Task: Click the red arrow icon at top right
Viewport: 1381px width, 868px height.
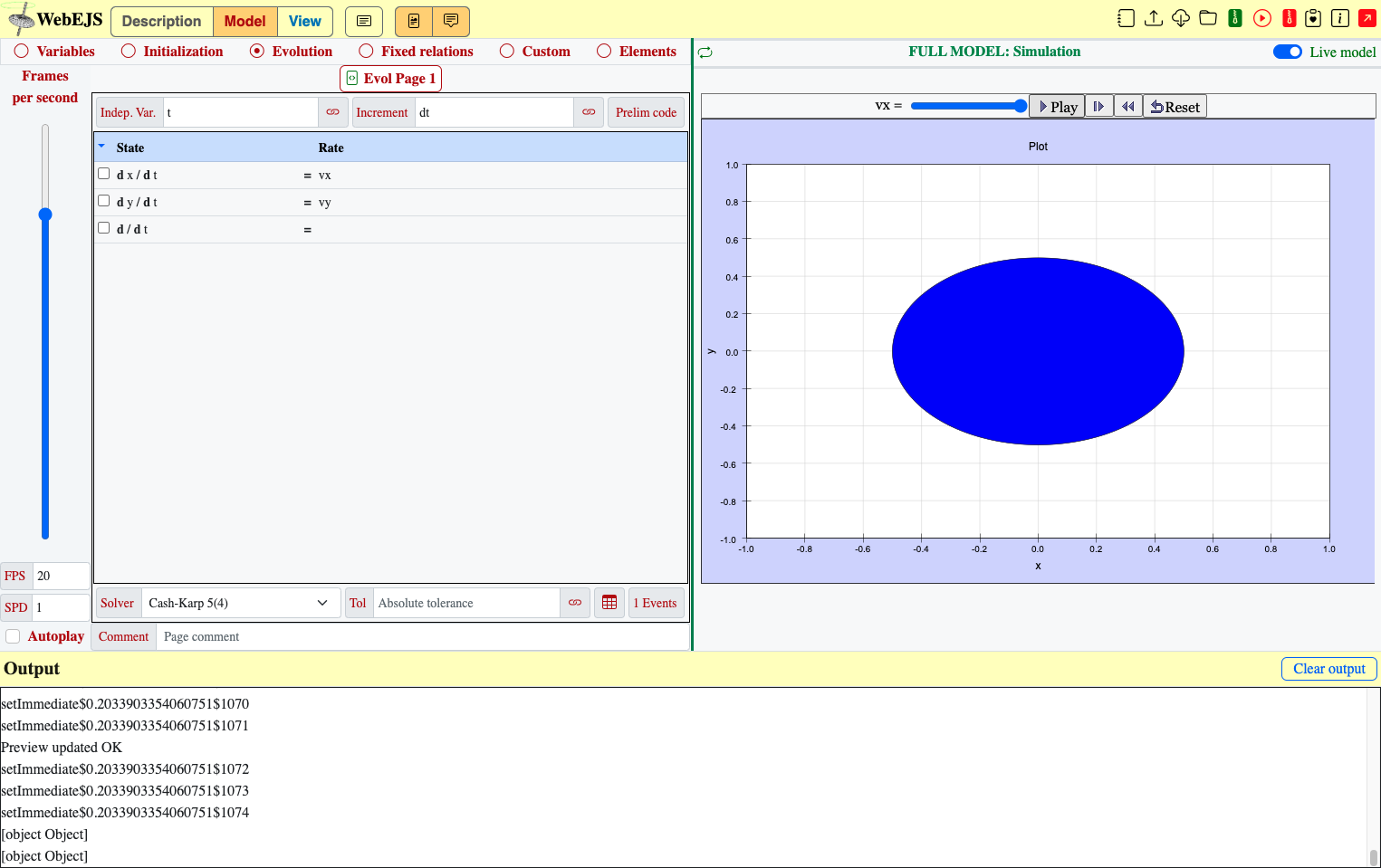Action: point(1367,18)
